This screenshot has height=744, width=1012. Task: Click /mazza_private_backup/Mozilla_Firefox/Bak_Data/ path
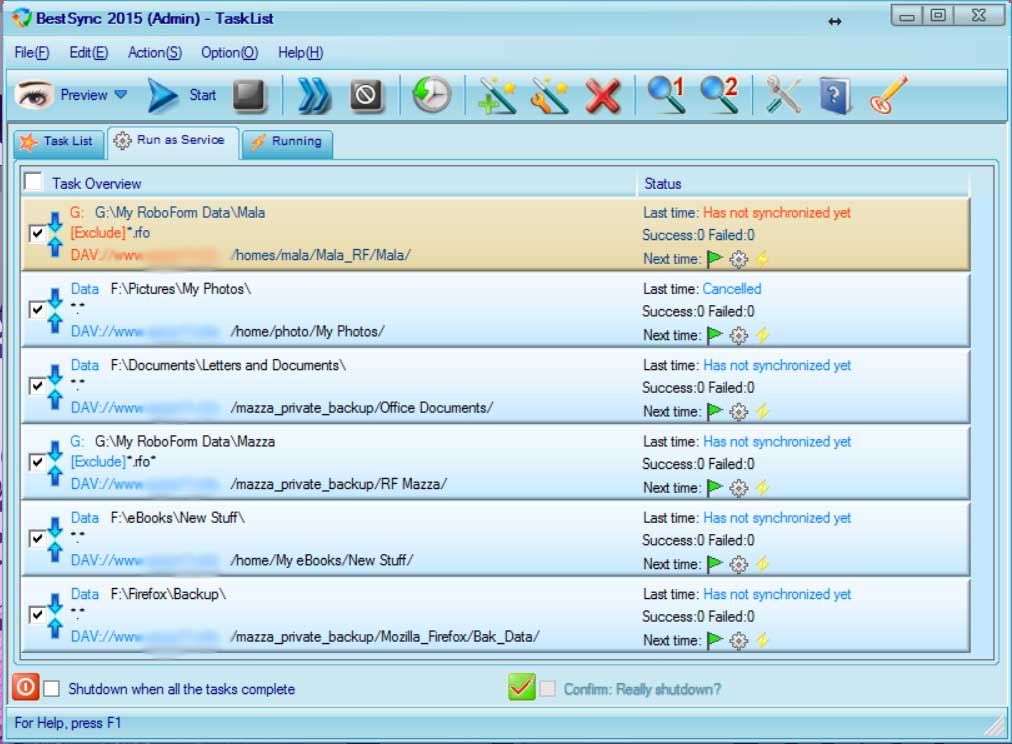pyautogui.click(x=385, y=637)
